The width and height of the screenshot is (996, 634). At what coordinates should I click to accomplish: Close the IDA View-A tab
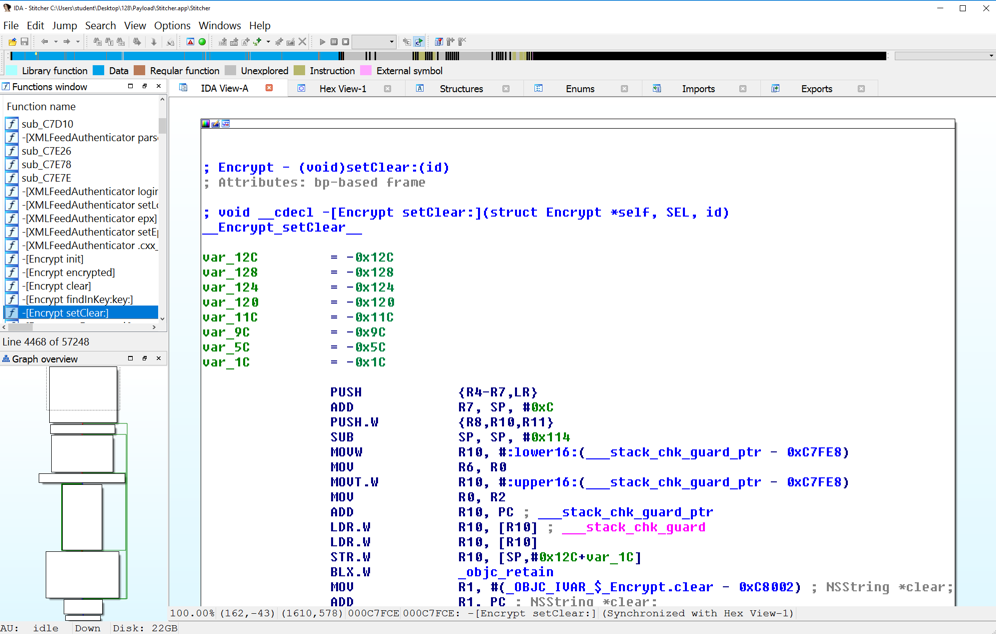[x=269, y=88]
